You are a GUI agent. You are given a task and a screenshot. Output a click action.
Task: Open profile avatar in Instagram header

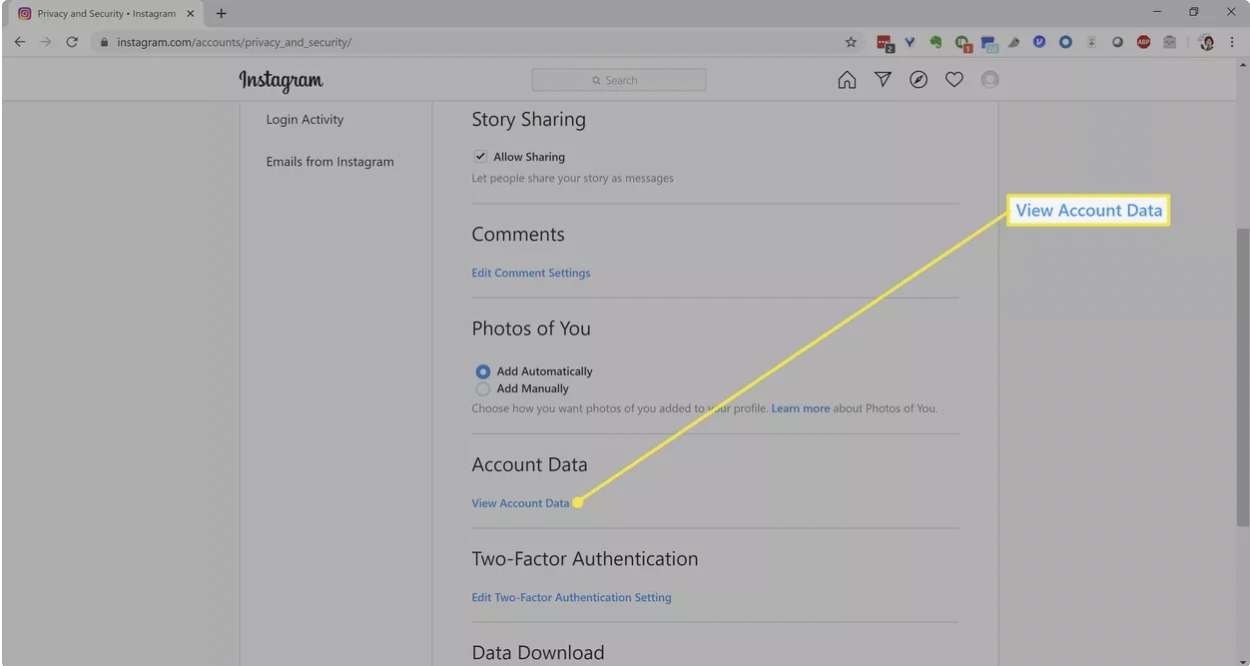point(990,80)
